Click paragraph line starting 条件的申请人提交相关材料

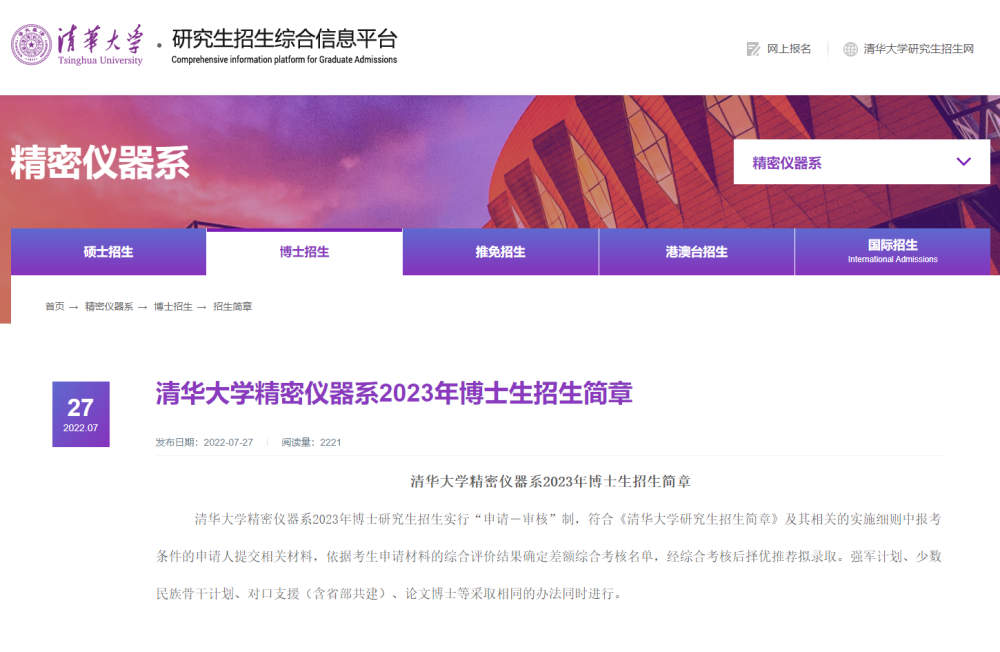549,556
